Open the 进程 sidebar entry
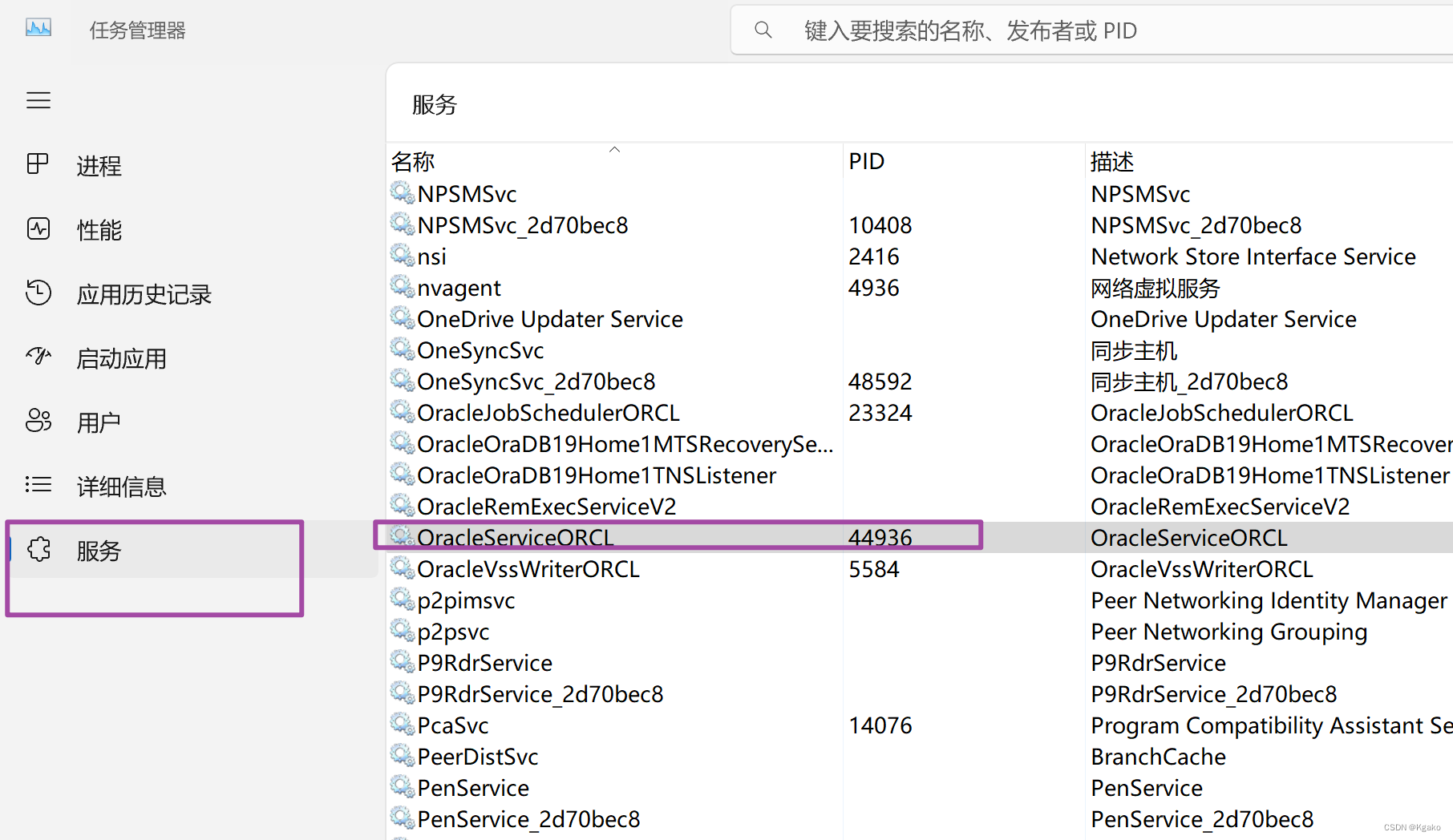 tap(99, 165)
